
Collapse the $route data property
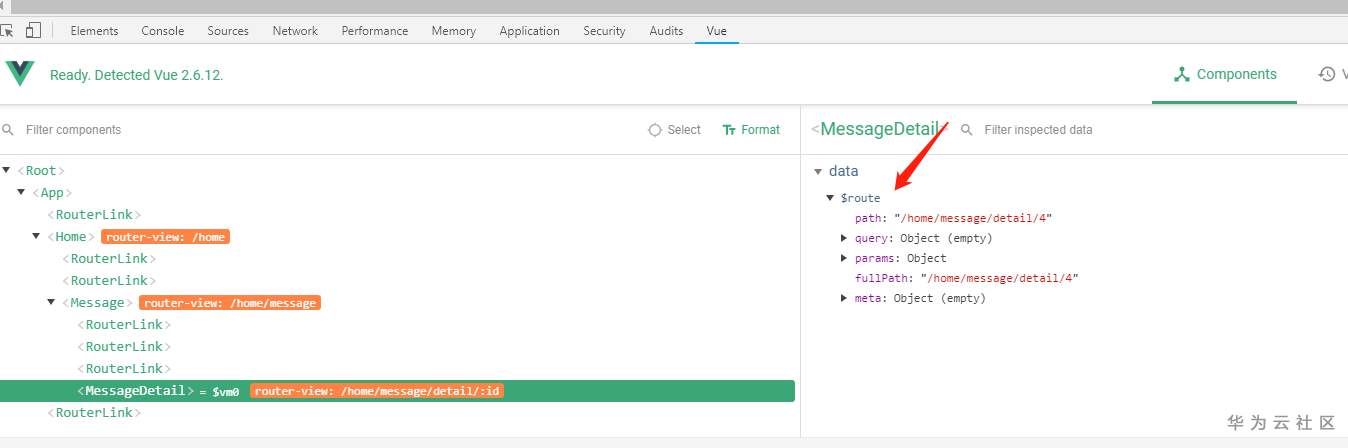pos(830,198)
